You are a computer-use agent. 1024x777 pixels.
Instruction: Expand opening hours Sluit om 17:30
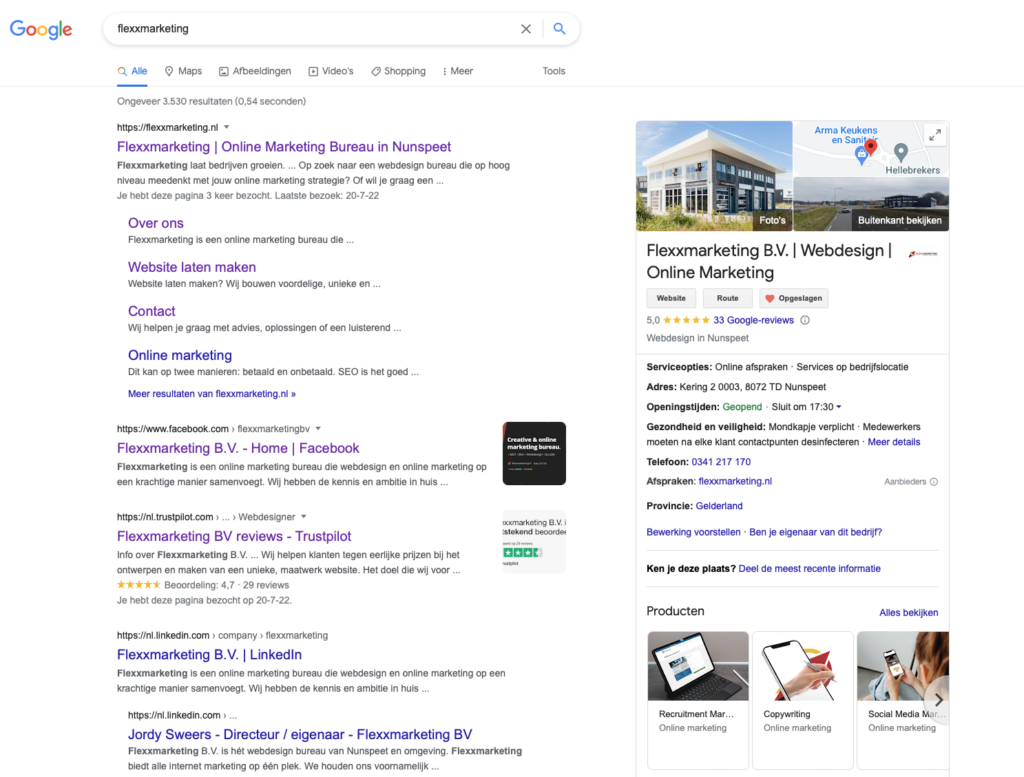[x=807, y=407]
